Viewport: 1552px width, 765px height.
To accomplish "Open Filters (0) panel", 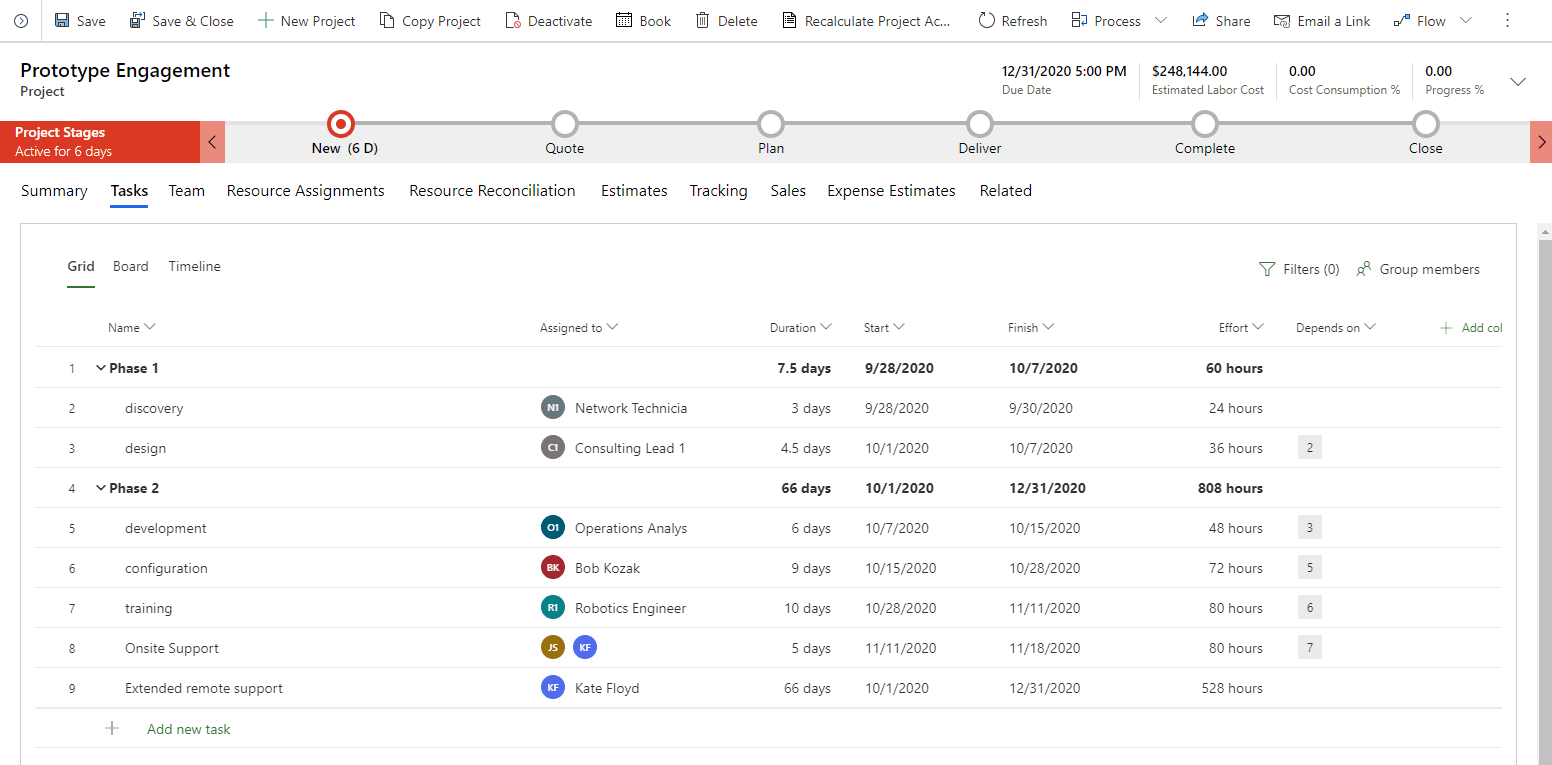I will (1299, 269).
